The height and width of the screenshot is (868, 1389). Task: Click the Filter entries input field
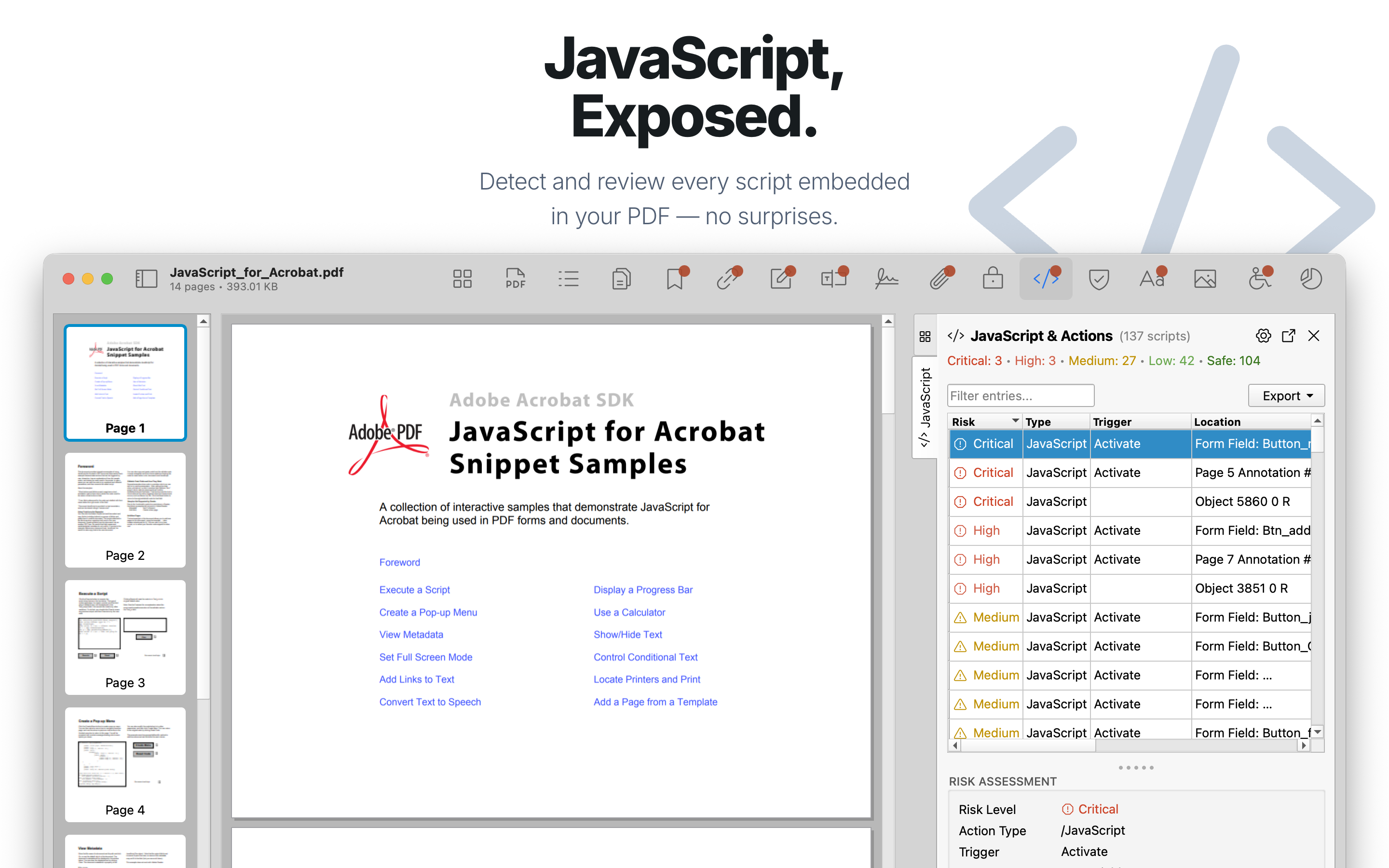(x=1021, y=395)
